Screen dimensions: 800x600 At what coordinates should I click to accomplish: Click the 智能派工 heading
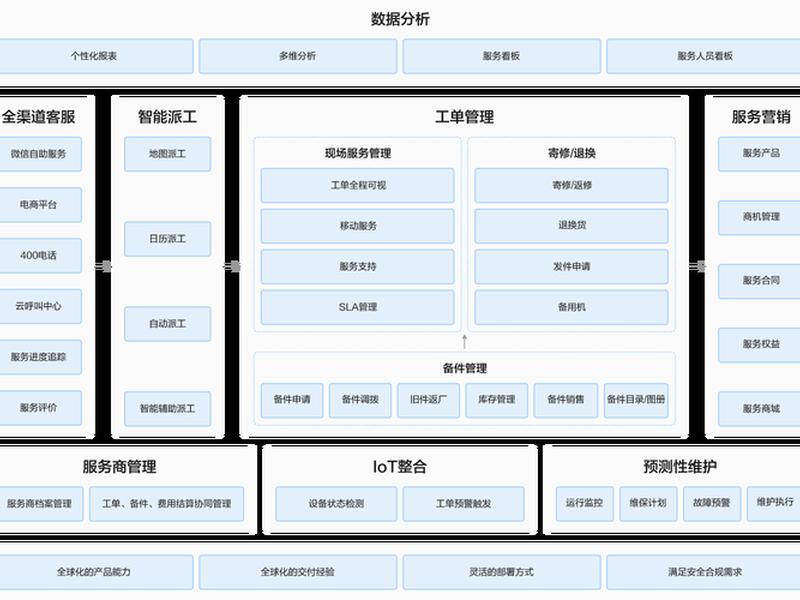point(167,117)
